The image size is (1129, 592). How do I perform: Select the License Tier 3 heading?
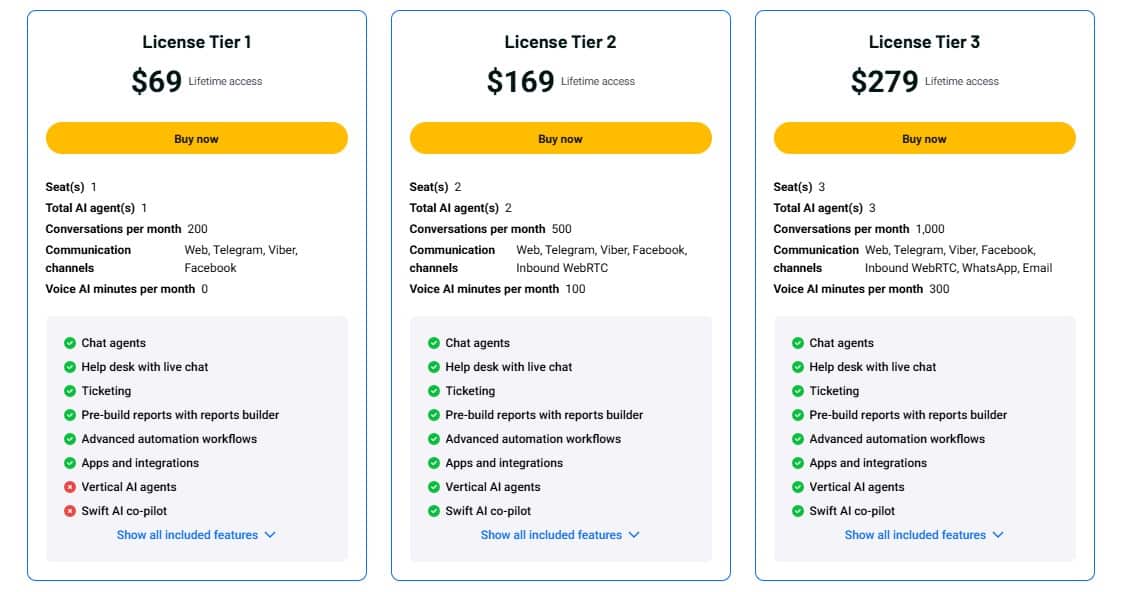click(x=924, y=42)
